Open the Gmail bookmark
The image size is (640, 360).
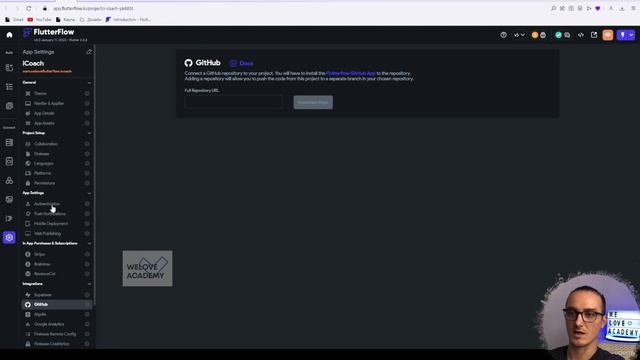(x=14, y=20)
